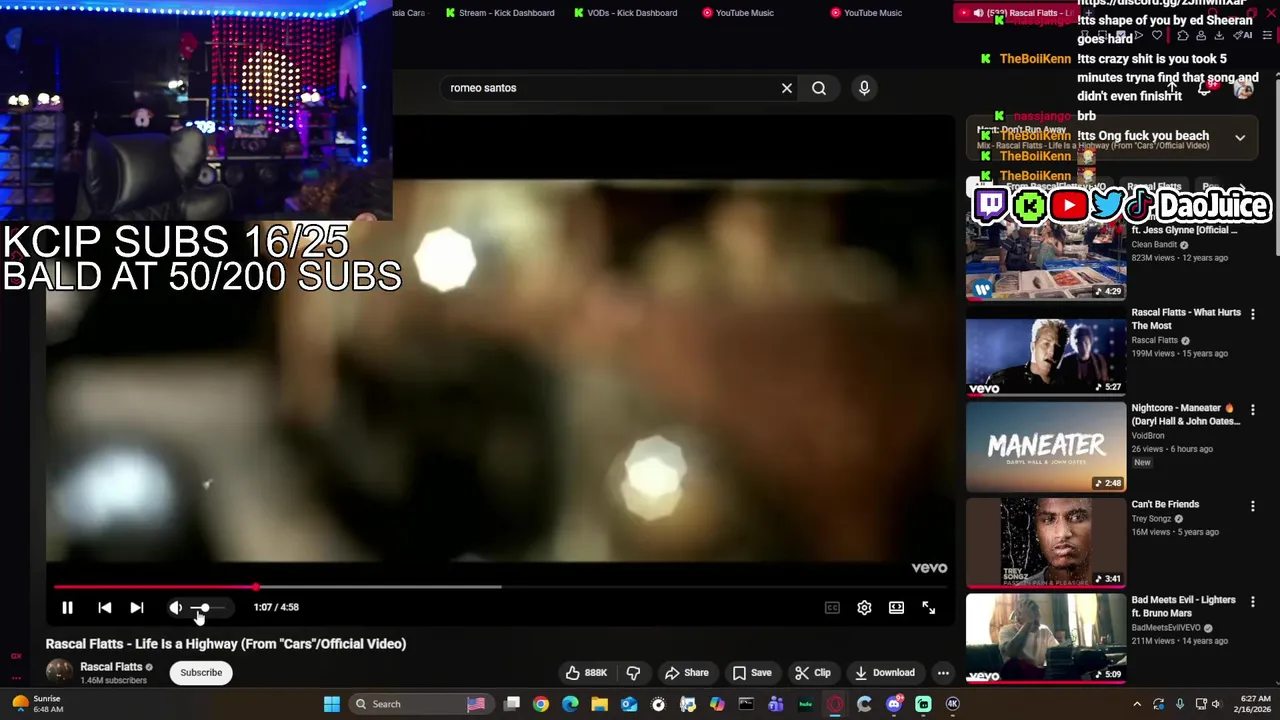Image resolution: width=1280 pixels, height=720 pixels.
Task: Go to the previous video
Action: [x=104, y=607]
